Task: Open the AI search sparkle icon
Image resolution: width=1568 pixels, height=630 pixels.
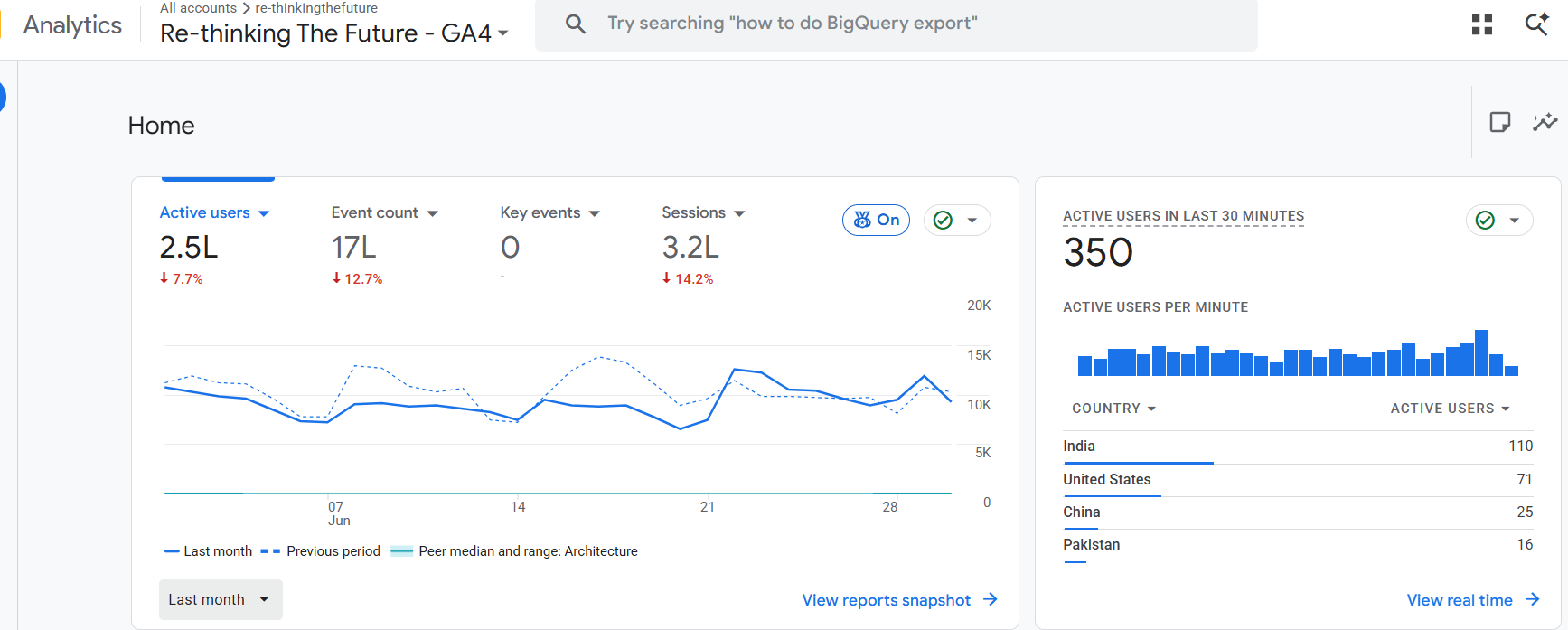Action: [x=1537, y=24]
